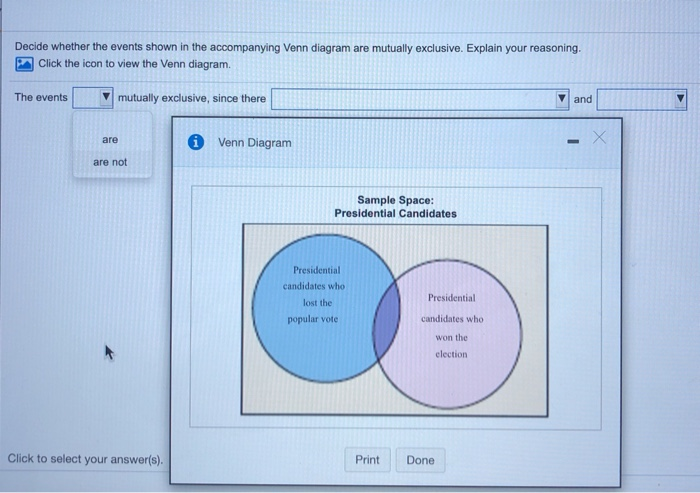Viewport: 700px width, 493px height.
Task: Click the arrow on the first dropdown
Action: click(x=106, y=97)
